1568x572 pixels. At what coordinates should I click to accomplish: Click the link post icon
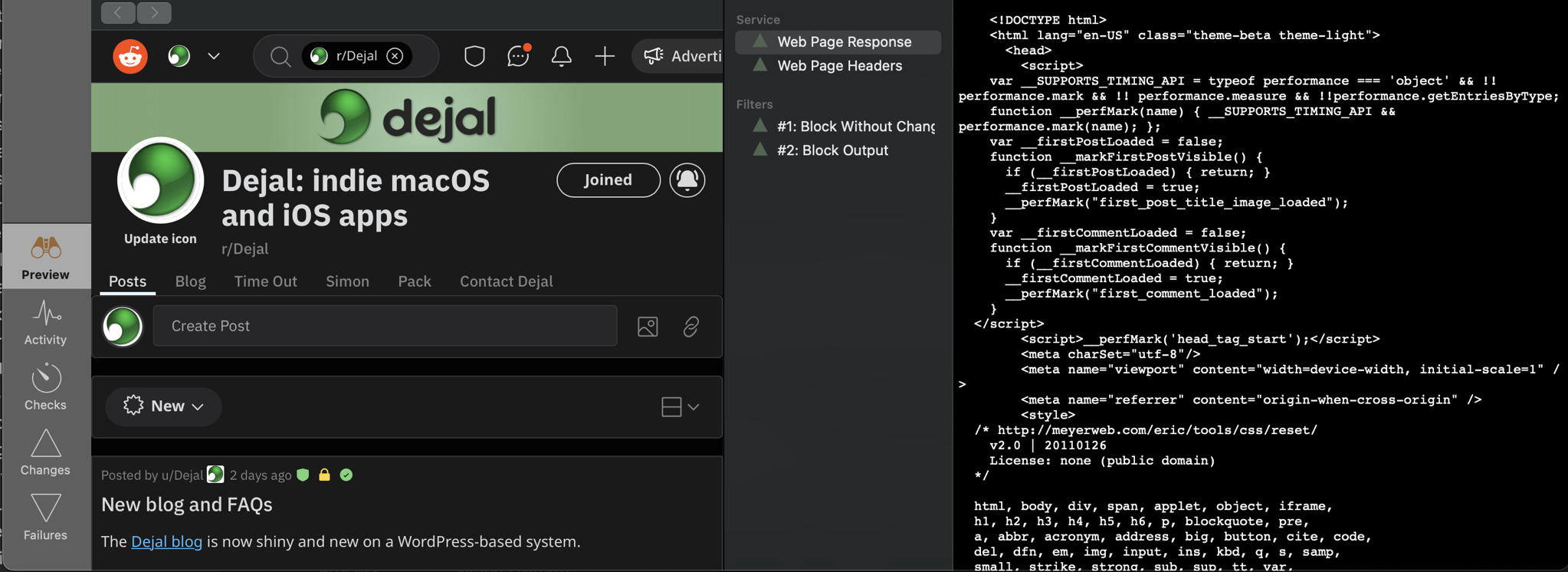point(691,327)
